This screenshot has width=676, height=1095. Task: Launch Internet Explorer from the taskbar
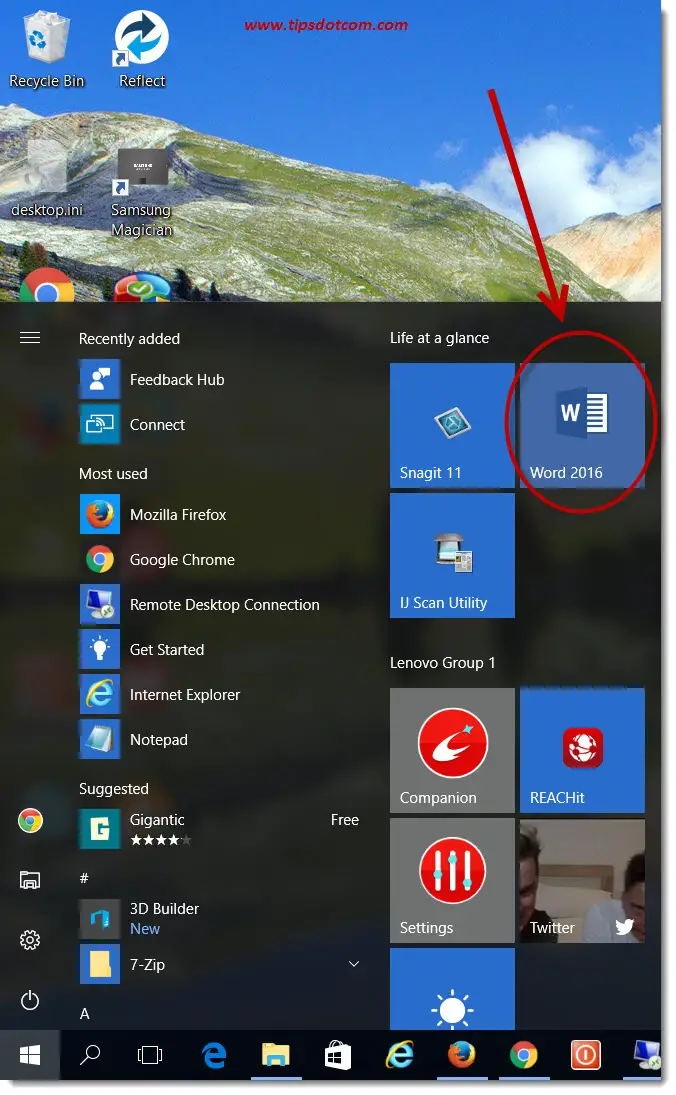(x=400, y=1055)
